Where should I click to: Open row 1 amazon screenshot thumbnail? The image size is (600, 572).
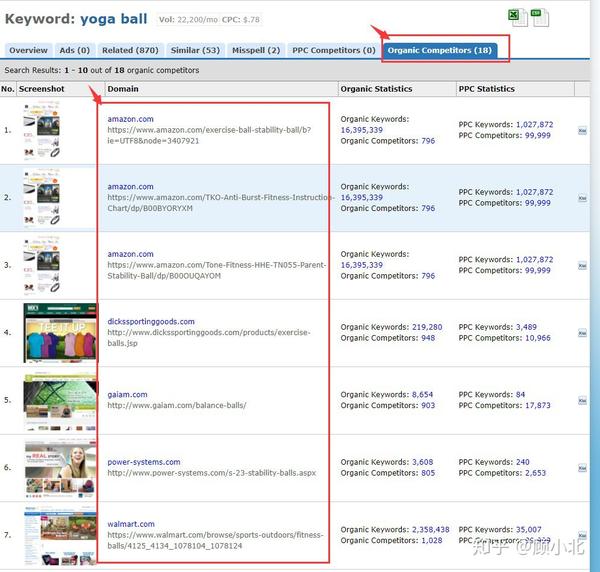tap(42, 130)
